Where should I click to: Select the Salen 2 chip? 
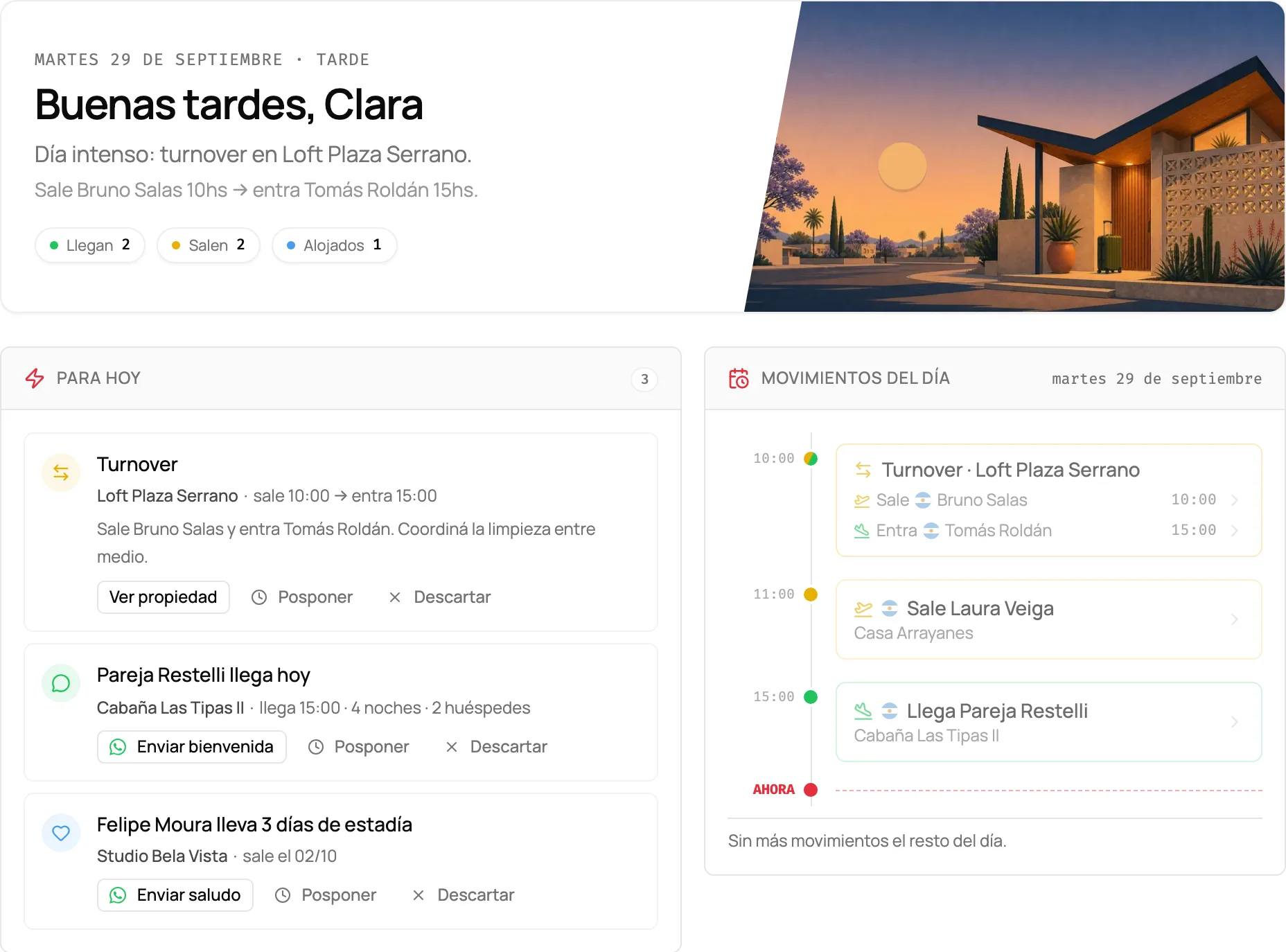tap(209, 245)
